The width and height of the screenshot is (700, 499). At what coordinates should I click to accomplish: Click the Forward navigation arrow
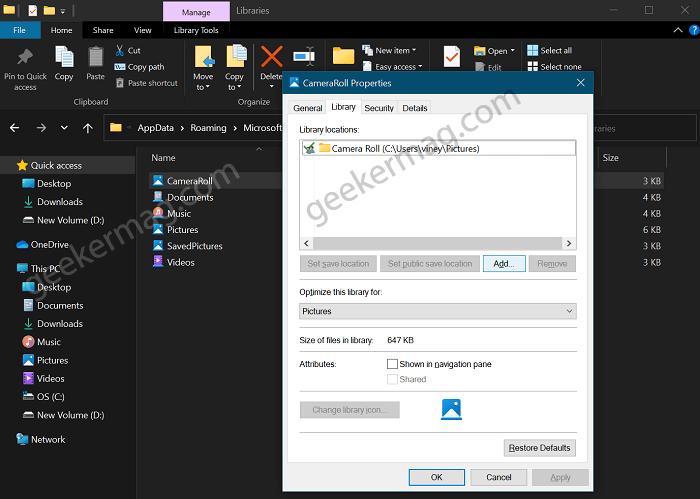point(42,128)
